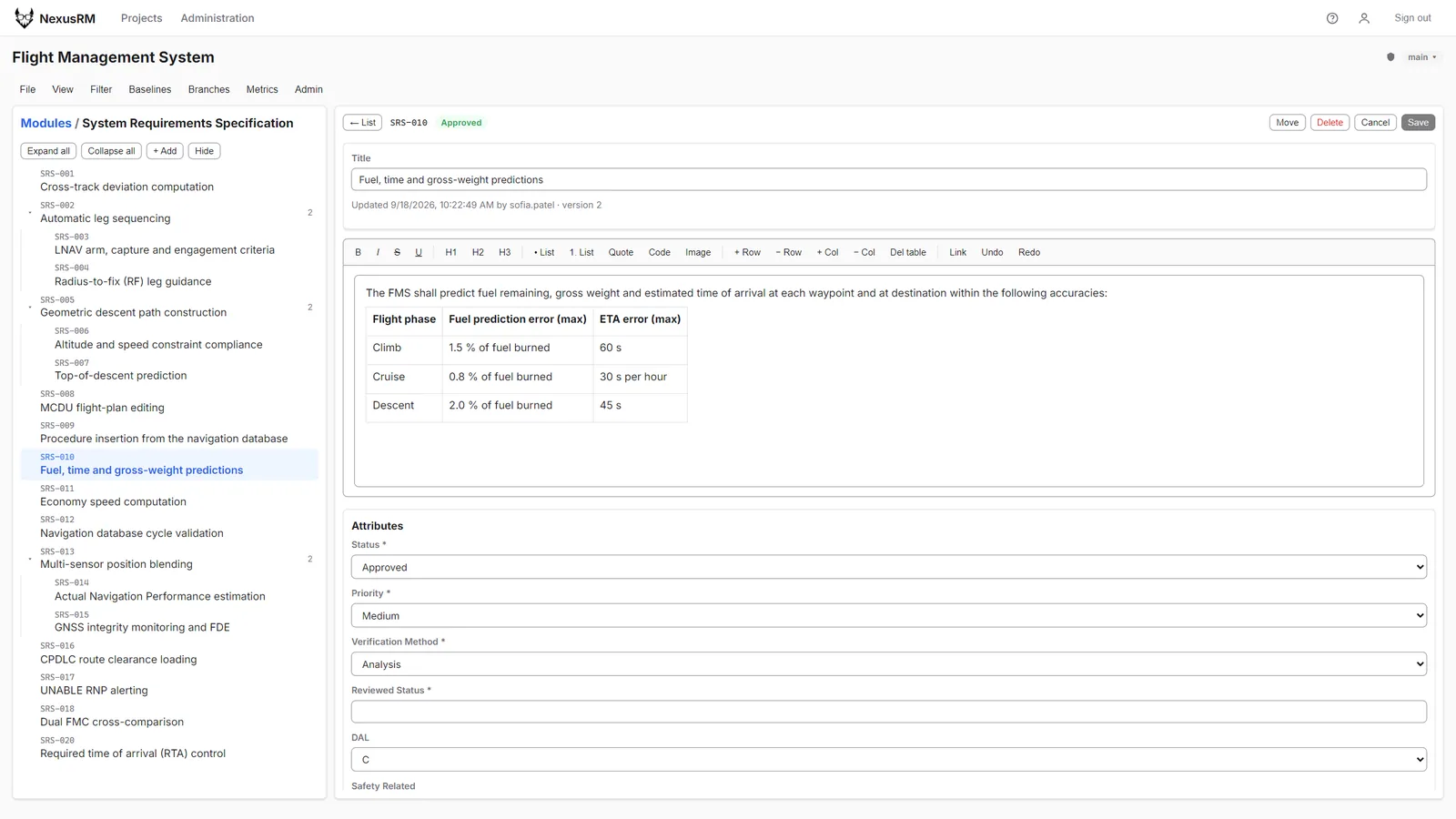Insert a numbered list
Screen dimensions: 1456x819
[x=581, y=253]
